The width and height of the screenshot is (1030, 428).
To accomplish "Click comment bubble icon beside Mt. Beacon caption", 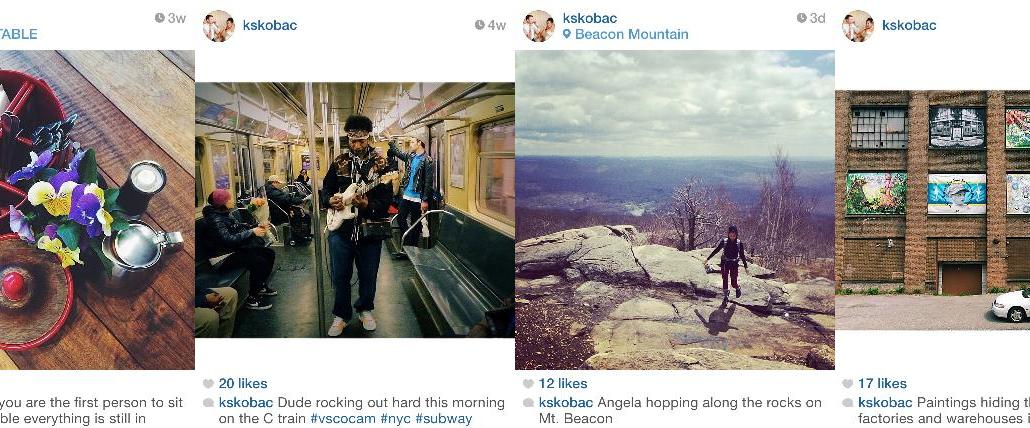I will pos(528,402).
